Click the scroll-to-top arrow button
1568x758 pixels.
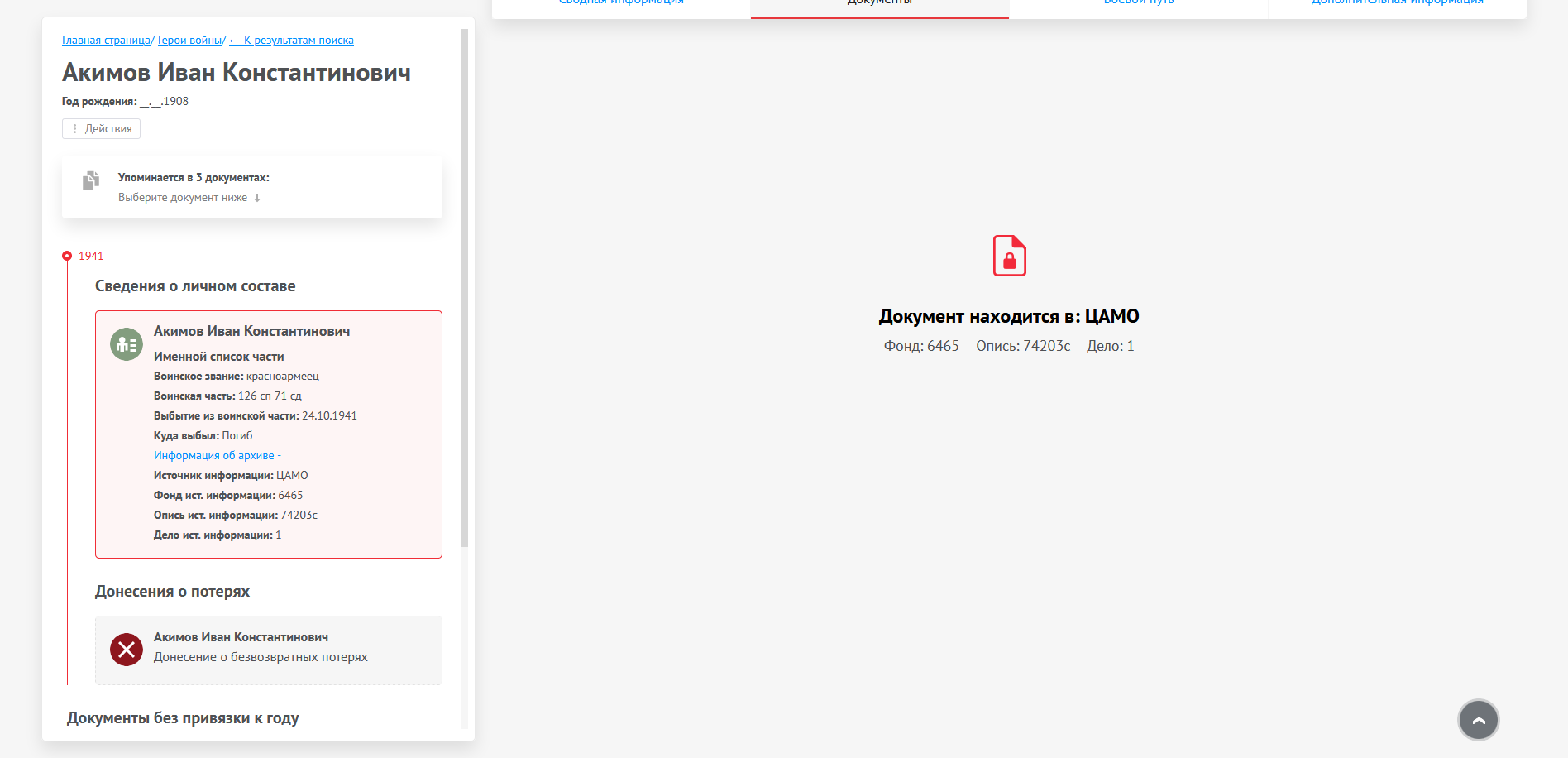click(x=1478, y=720)
